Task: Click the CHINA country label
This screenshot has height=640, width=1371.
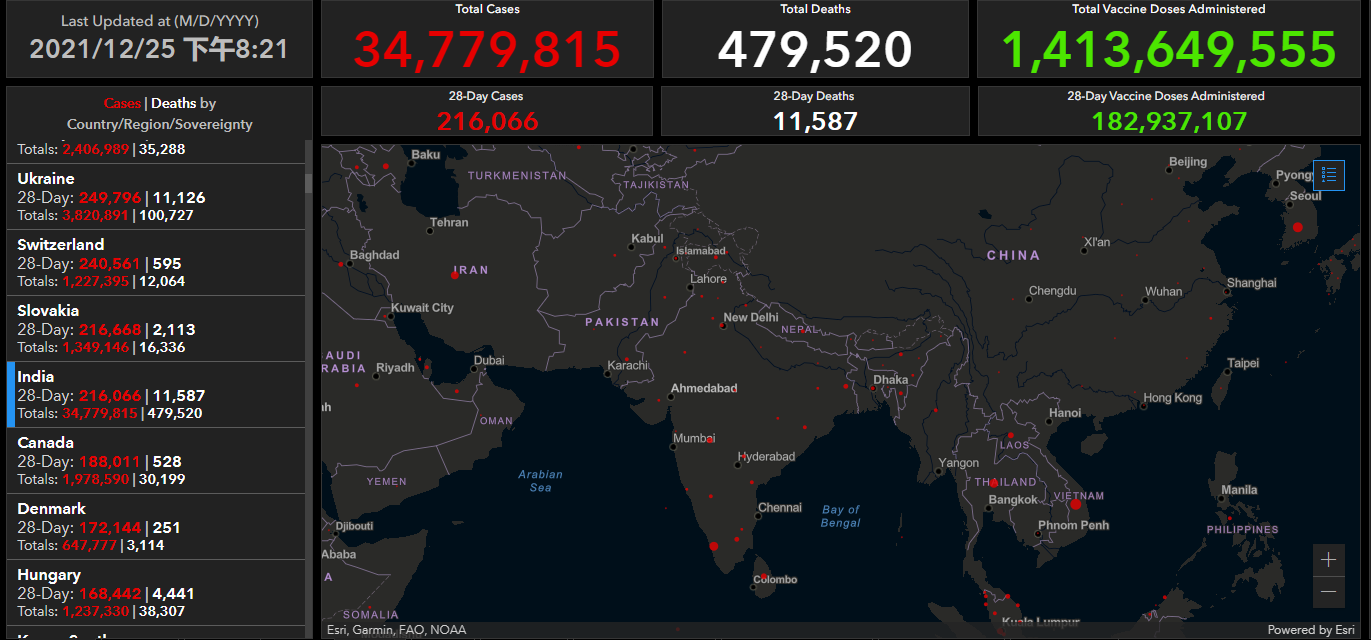Action: [1013, 255]
